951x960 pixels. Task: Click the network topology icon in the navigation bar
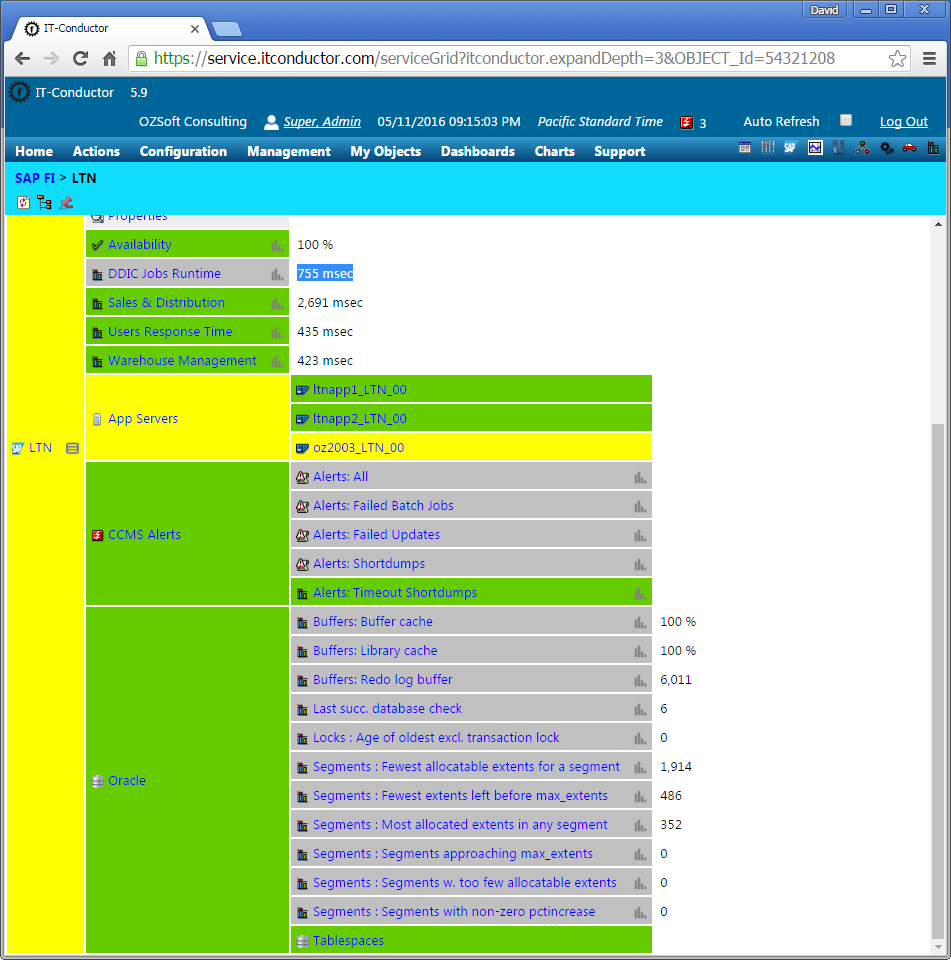[x=863, y=148]
